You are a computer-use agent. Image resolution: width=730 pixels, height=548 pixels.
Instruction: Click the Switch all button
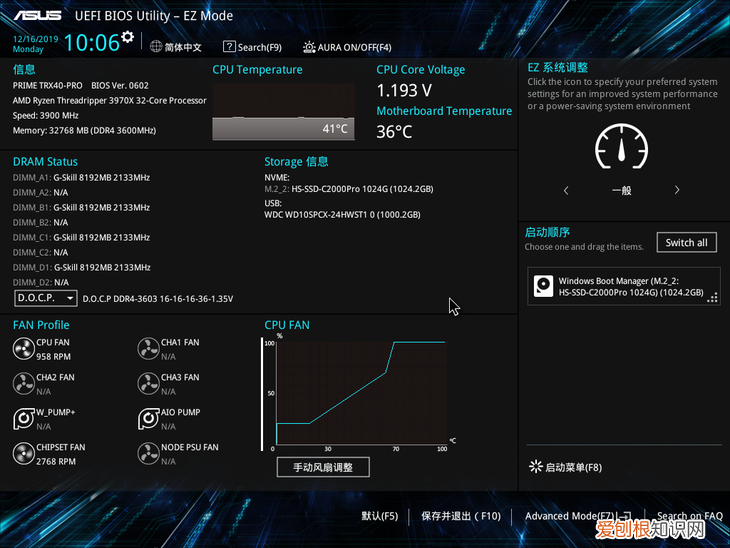(x=686, y=242)
